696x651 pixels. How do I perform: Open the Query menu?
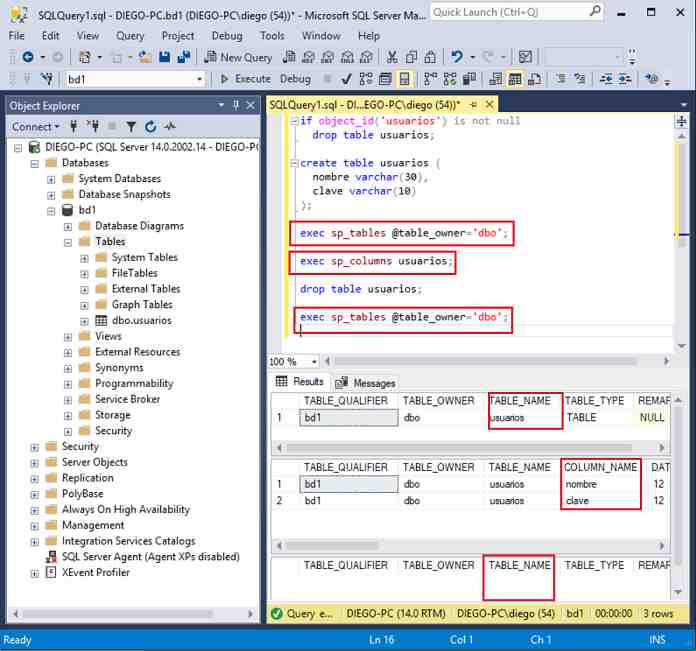(130, 36)
